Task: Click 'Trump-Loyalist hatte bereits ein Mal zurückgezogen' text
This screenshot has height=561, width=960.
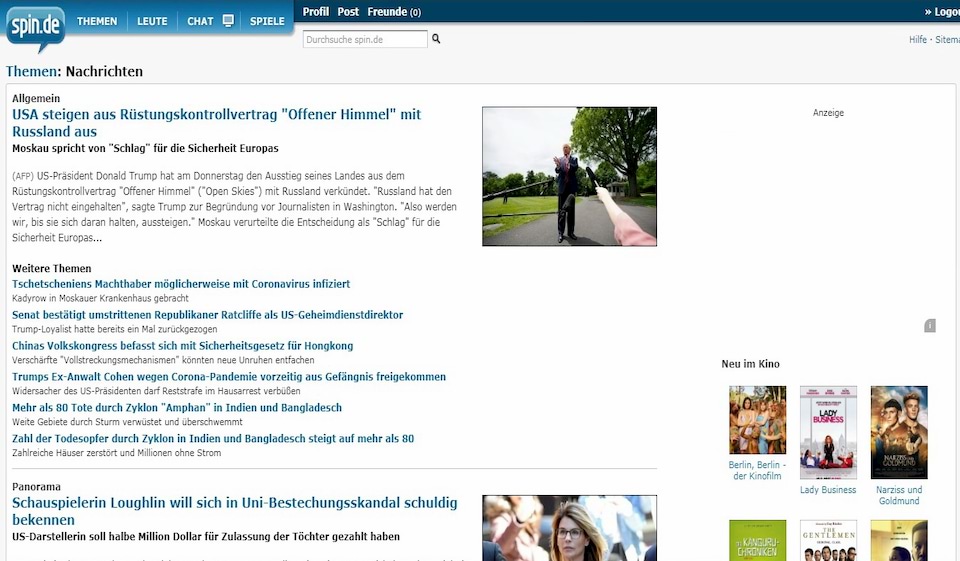Action: point(114,329)
